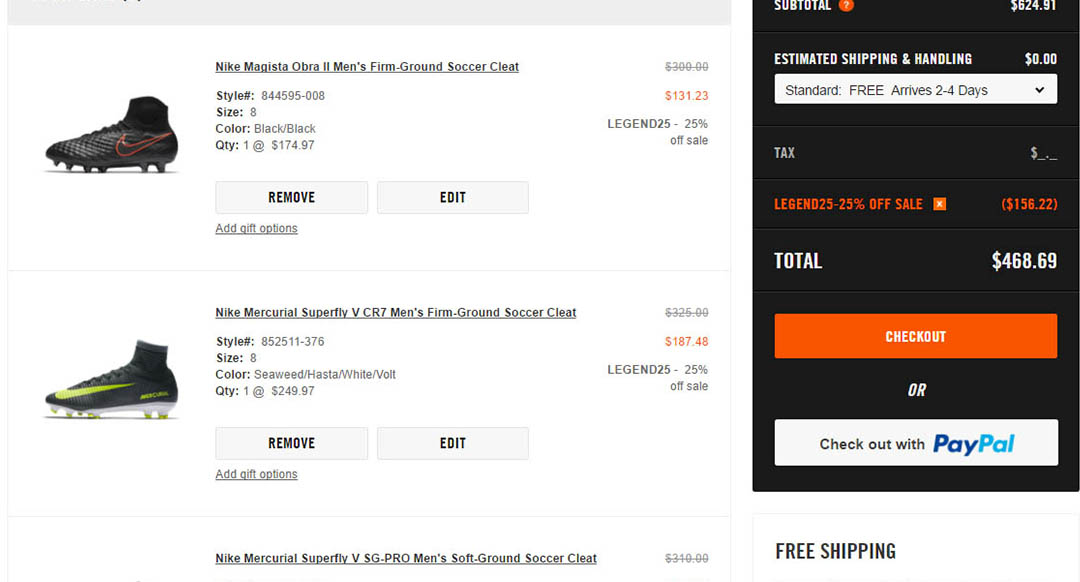Open the shipping method dropdown
The height and width of the screenshot is (582, 1080).
[914, 89]
